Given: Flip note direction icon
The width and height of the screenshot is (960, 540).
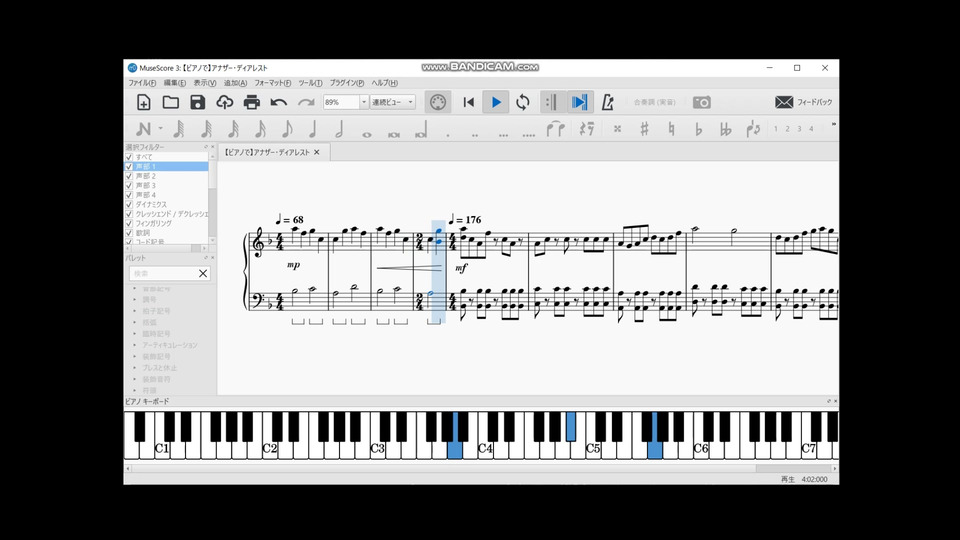Looking at the screenshot, I should tap(753, 129).
